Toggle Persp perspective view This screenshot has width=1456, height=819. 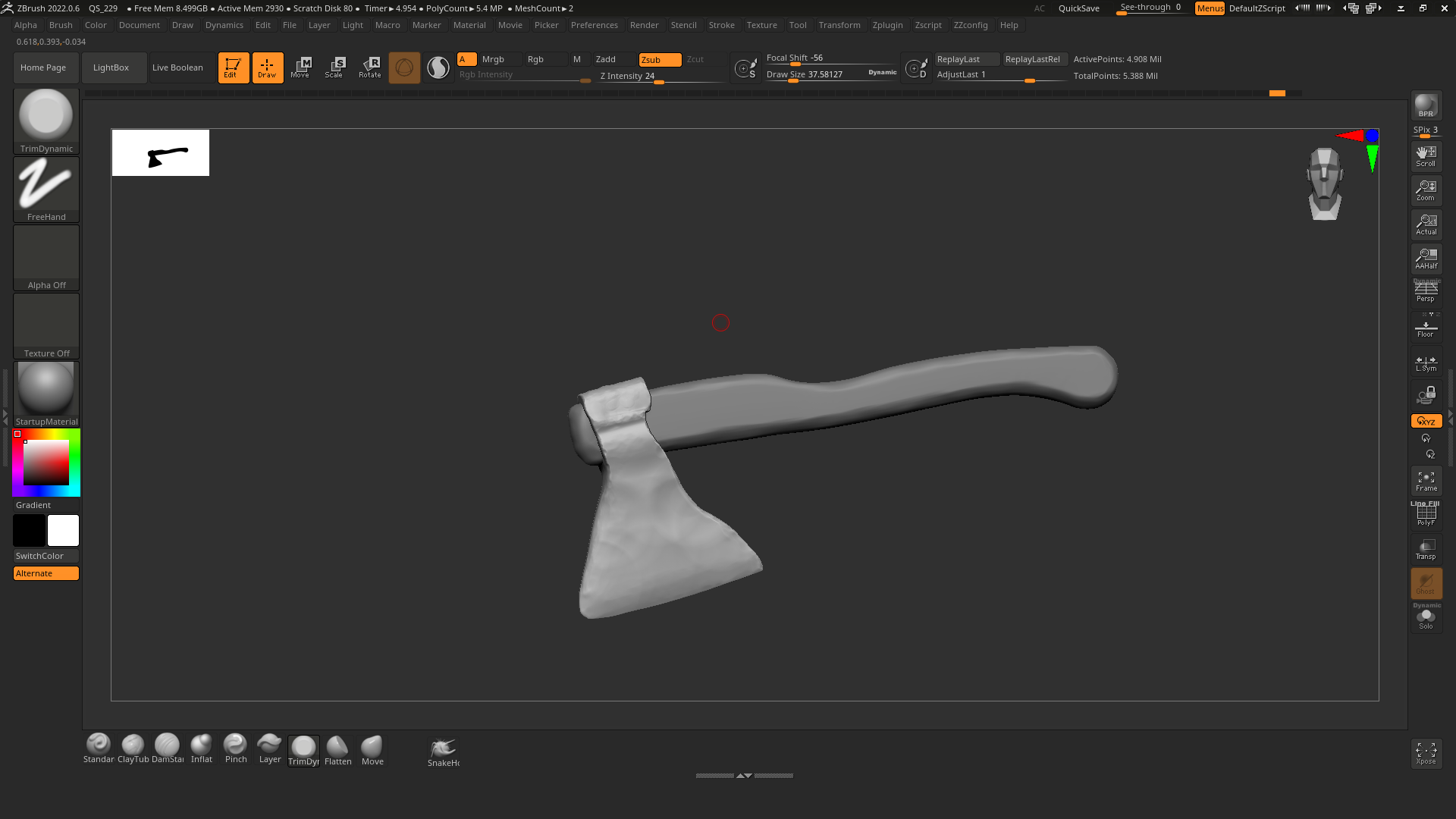[x=1426, y=291]
